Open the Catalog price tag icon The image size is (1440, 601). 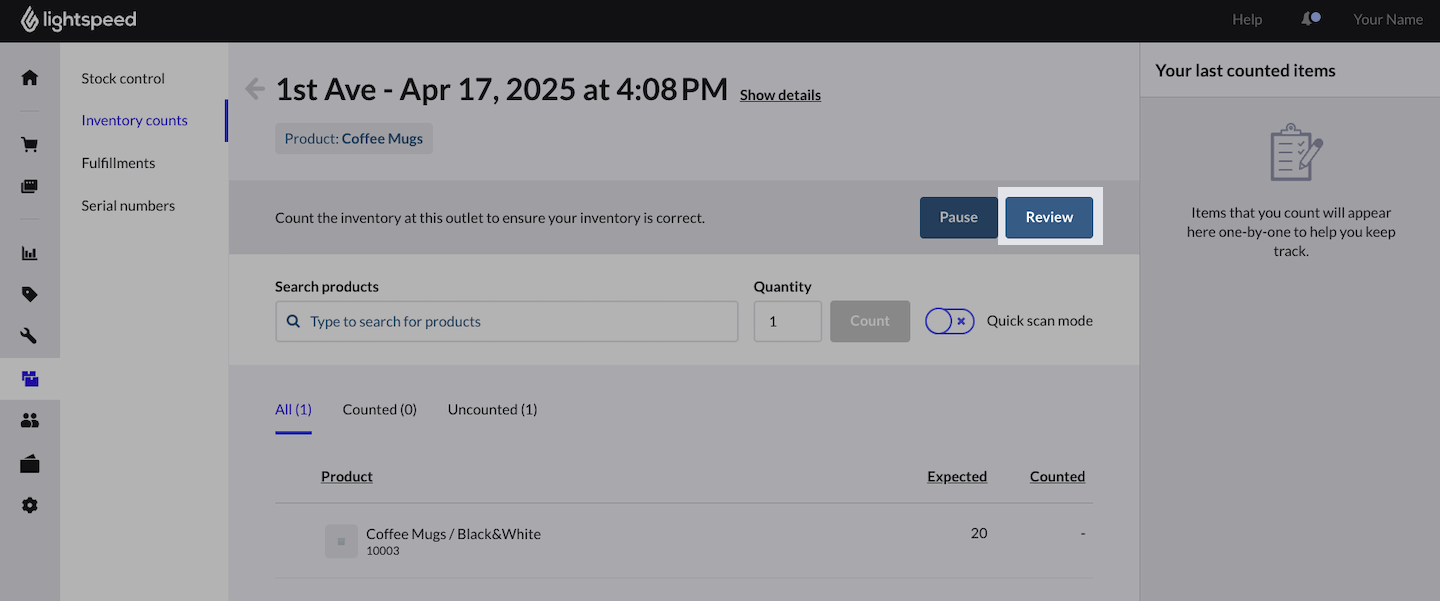coord(30,294)
